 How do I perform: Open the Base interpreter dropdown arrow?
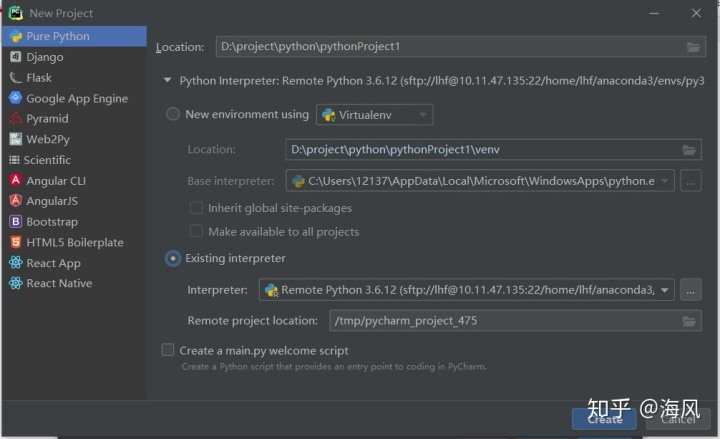click(664, 181)
